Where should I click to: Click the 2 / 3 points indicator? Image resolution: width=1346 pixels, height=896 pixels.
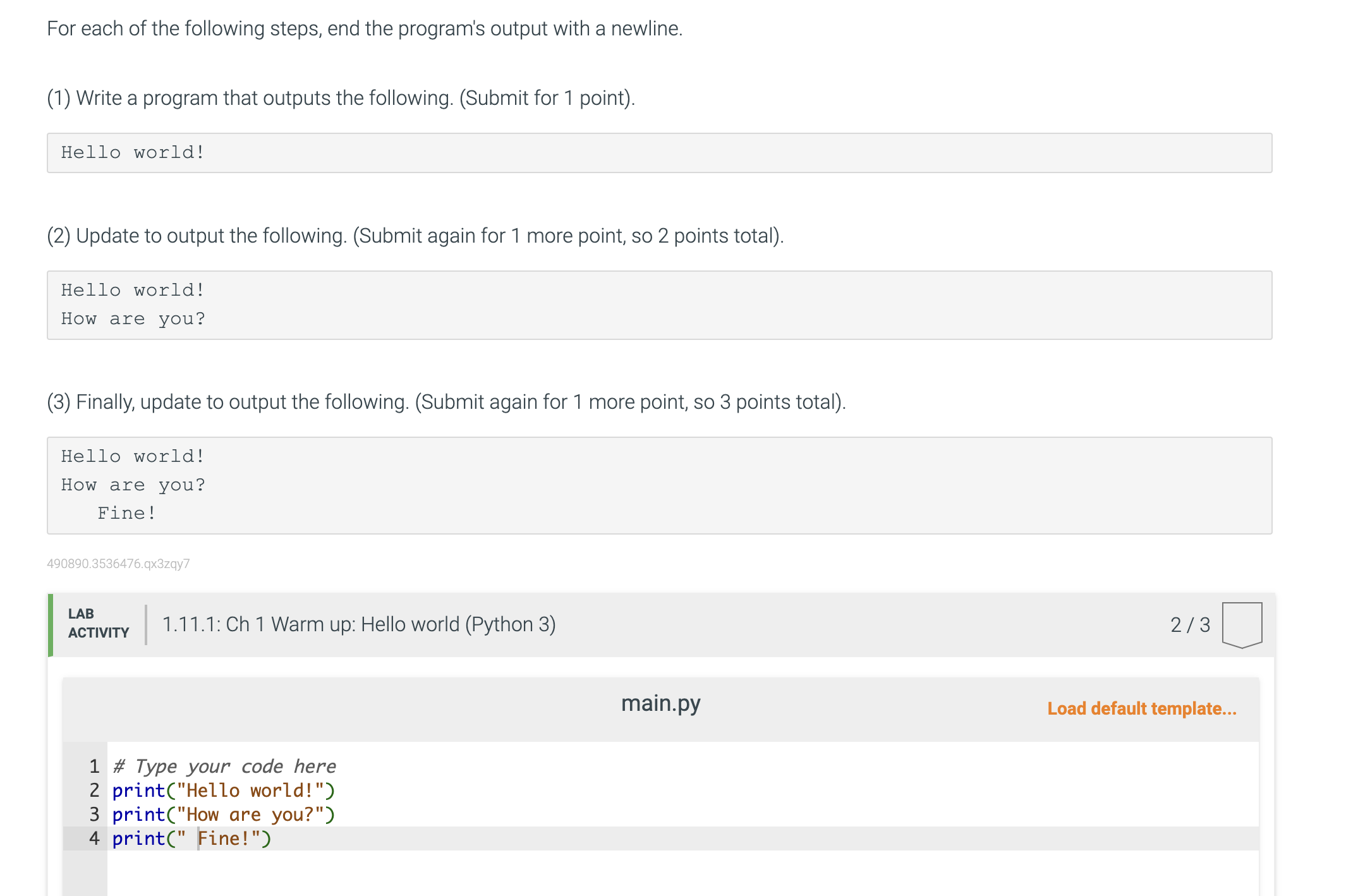(x=1190, y=624)
